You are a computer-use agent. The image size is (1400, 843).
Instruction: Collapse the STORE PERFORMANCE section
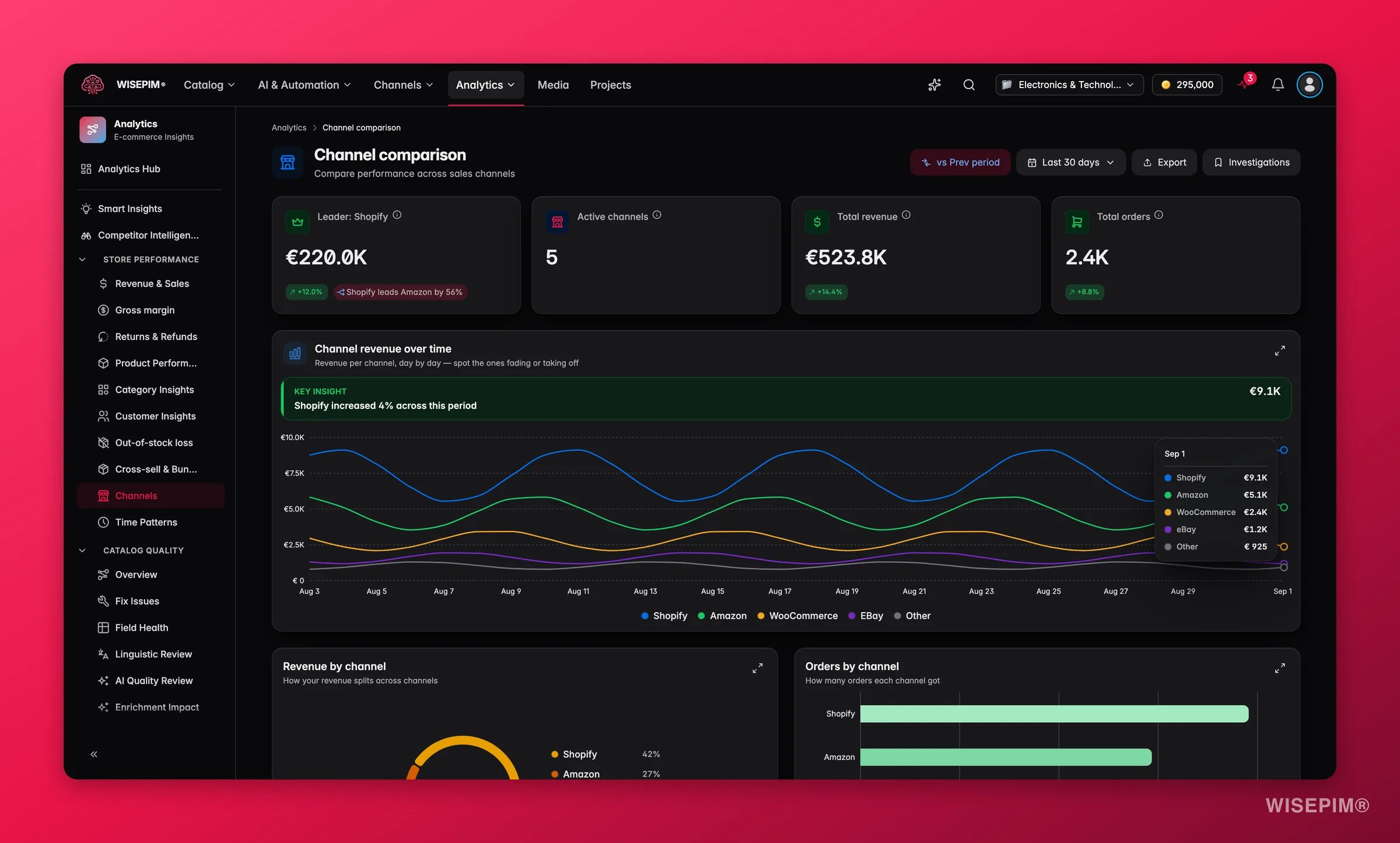[82, 259]
